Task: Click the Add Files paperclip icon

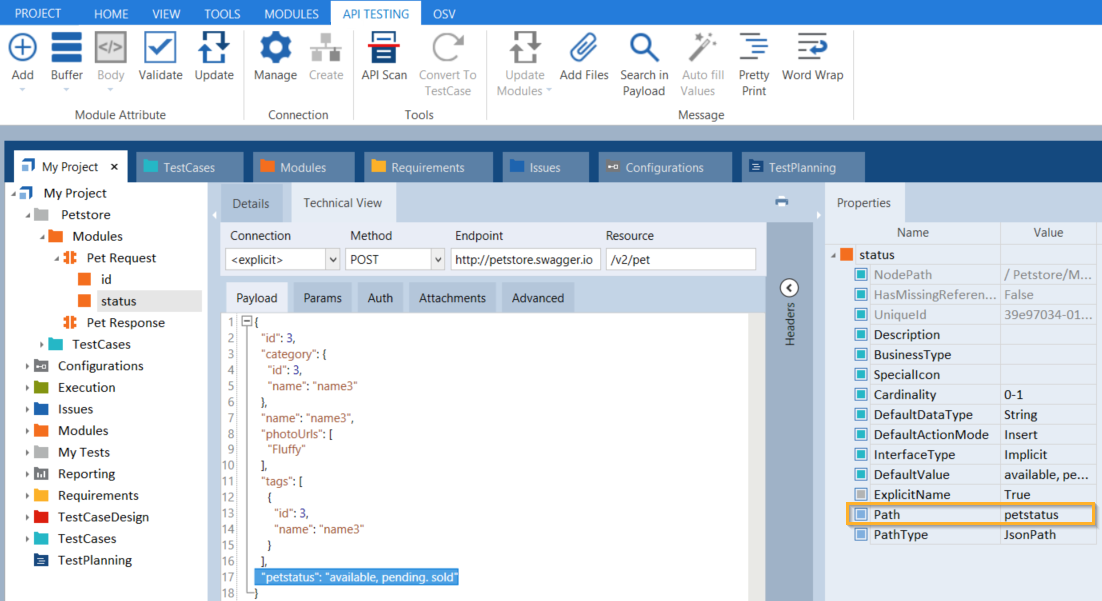Action: point(584,48)
